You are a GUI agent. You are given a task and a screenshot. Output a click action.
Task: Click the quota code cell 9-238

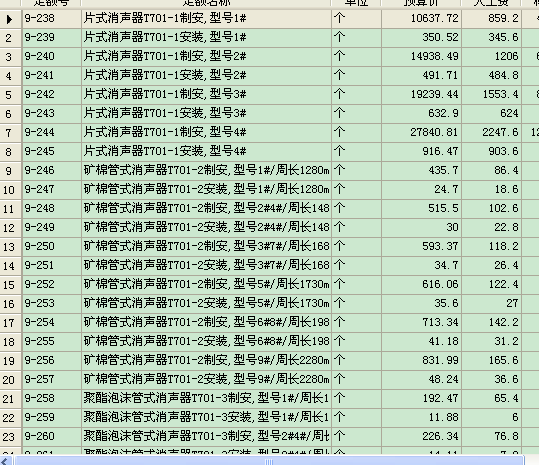tap(52, 19)
